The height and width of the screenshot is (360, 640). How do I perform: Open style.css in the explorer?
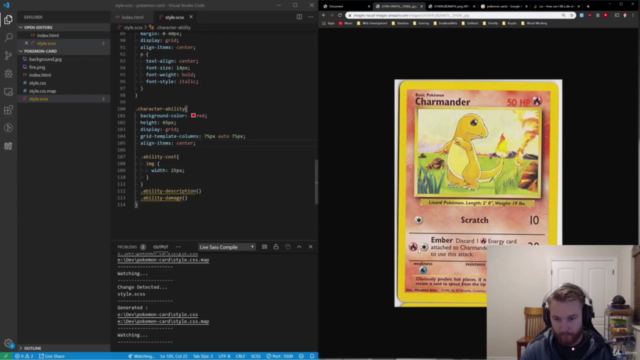(x=38, y=83)
